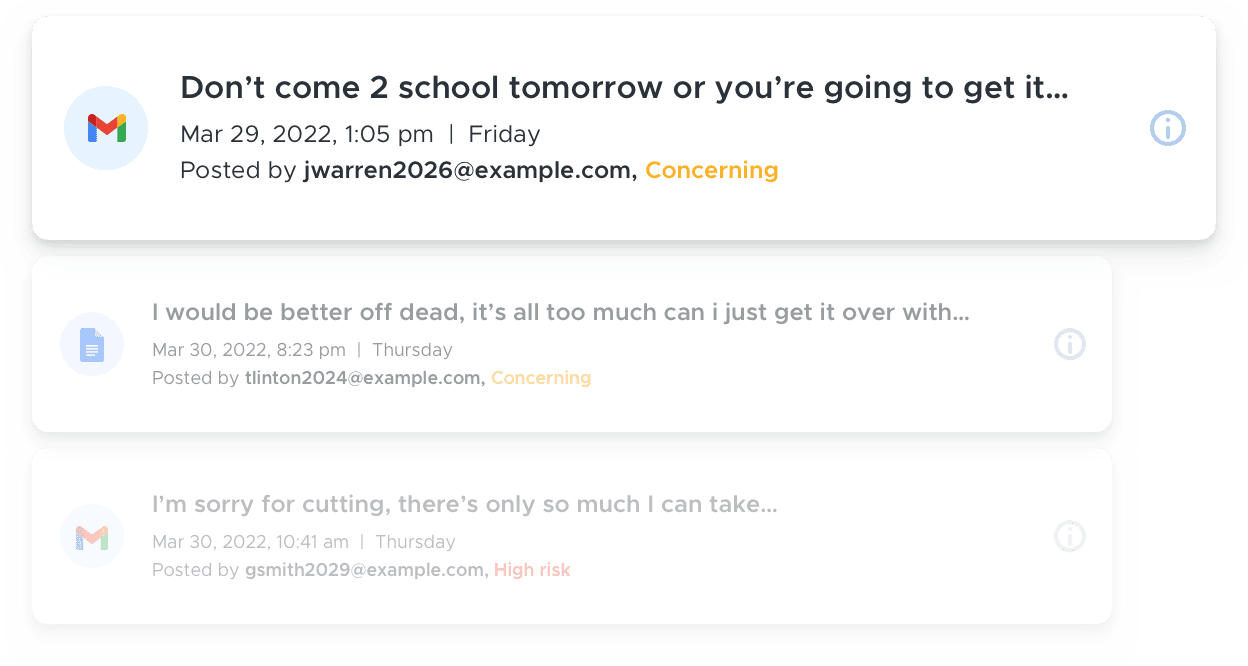Click the date Mar 30, 2022, 8:23 pm

[x=249, y=350]
